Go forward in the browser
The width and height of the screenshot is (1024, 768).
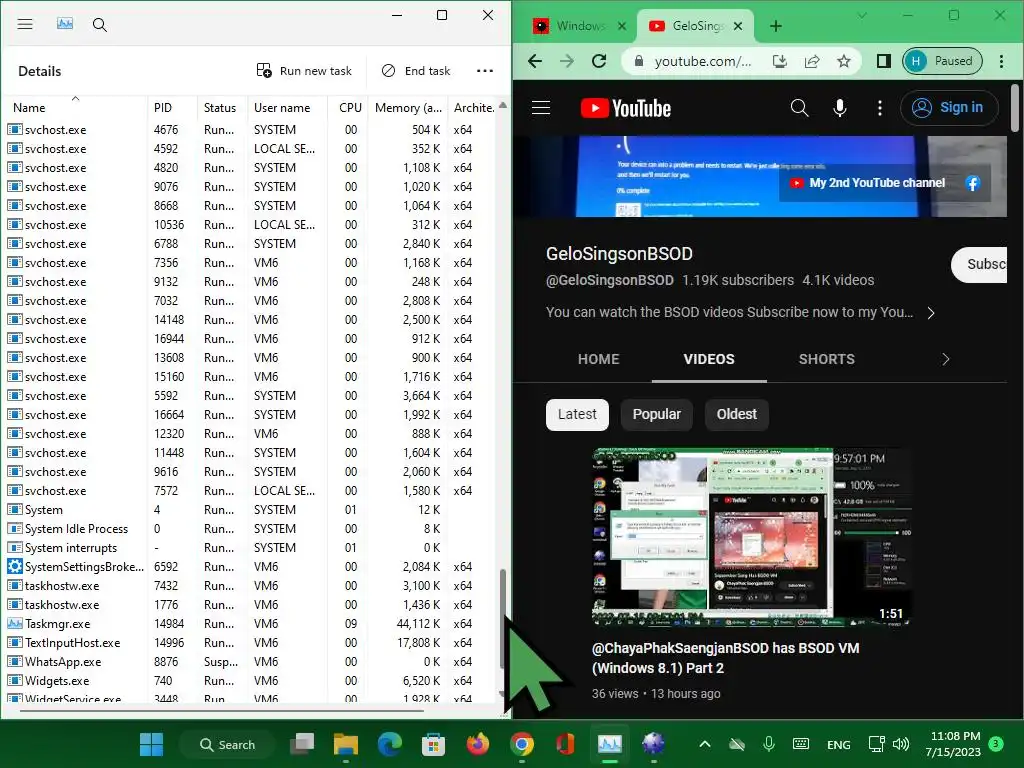[x=567, y=61]
